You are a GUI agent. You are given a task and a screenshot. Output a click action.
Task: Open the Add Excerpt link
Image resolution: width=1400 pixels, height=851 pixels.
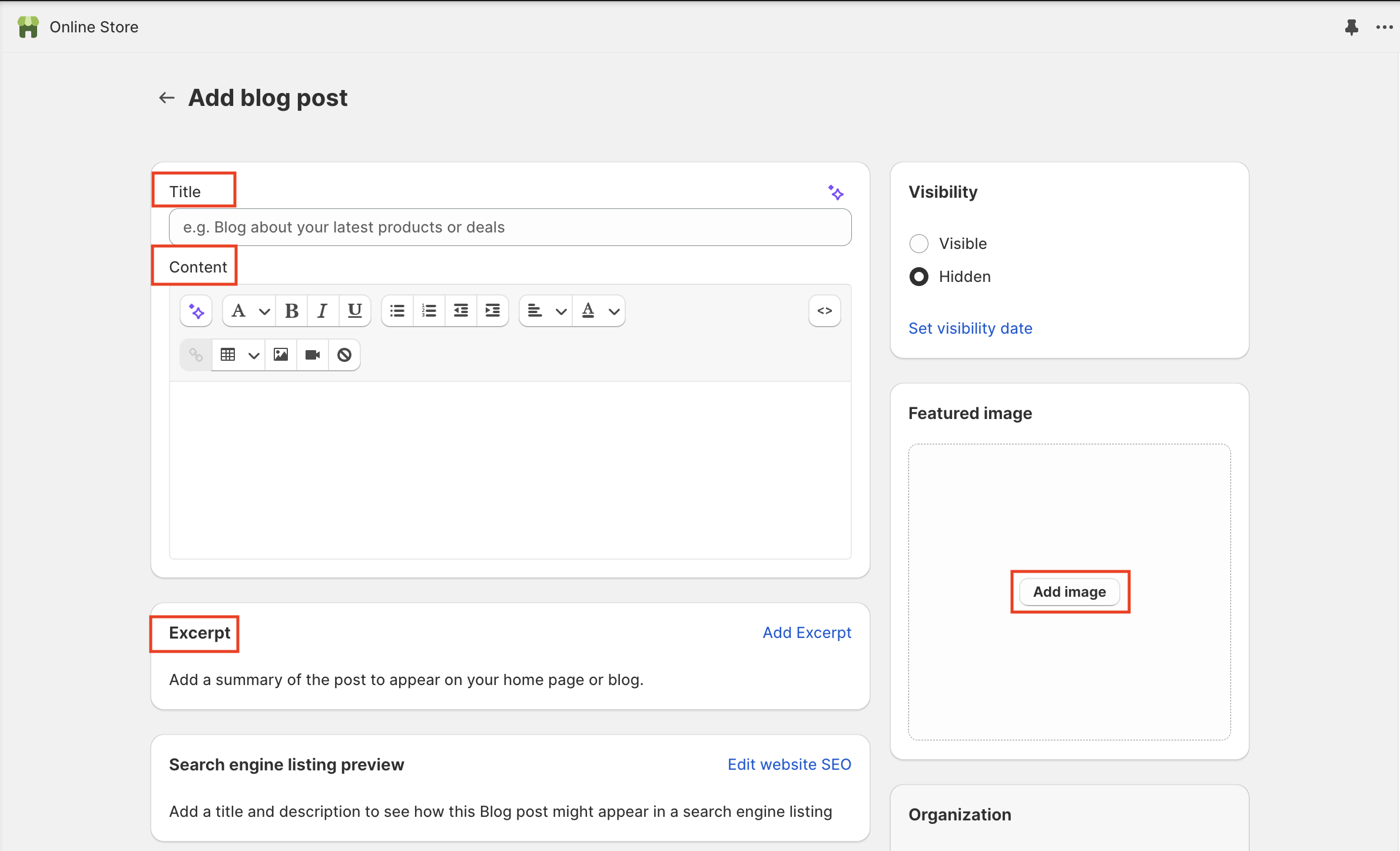pos(807,633)
